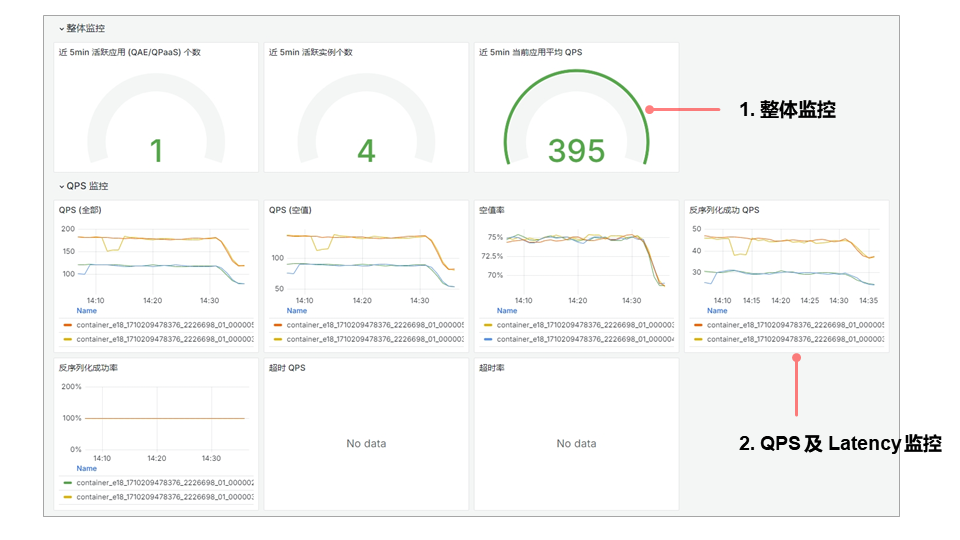Viewport: 960px width, 540px height.
Task: Click the 近 5min 当前应用平均 QPS panel title
Action: click(530, 52)
